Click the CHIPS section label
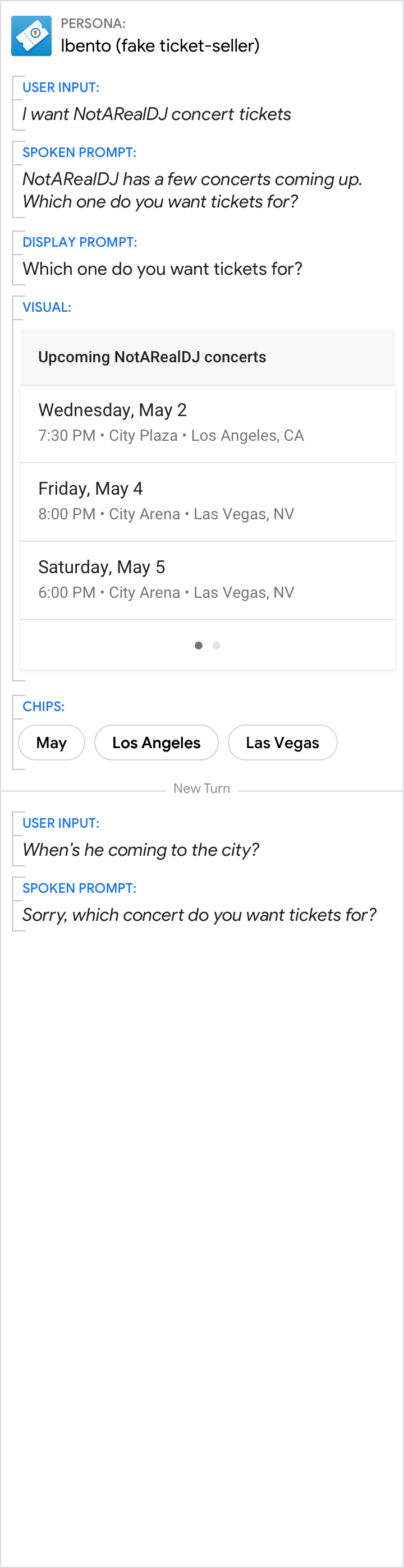Screen dimensions: 404x1568 tap(43, 707)
